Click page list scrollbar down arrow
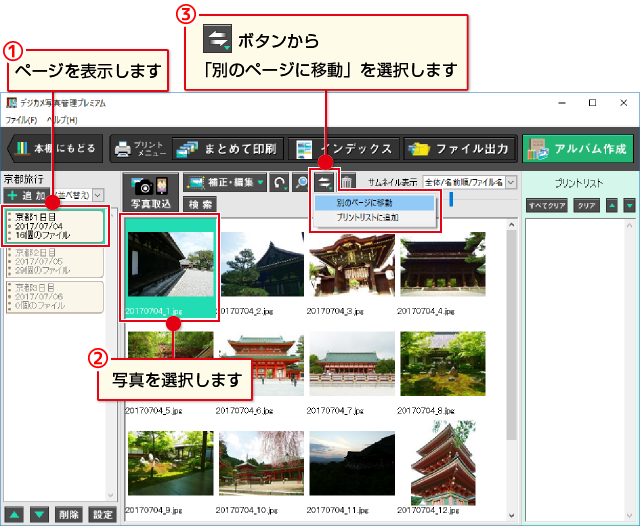The height and width of the screenshot is (528, 640). [x=111, y=496]
